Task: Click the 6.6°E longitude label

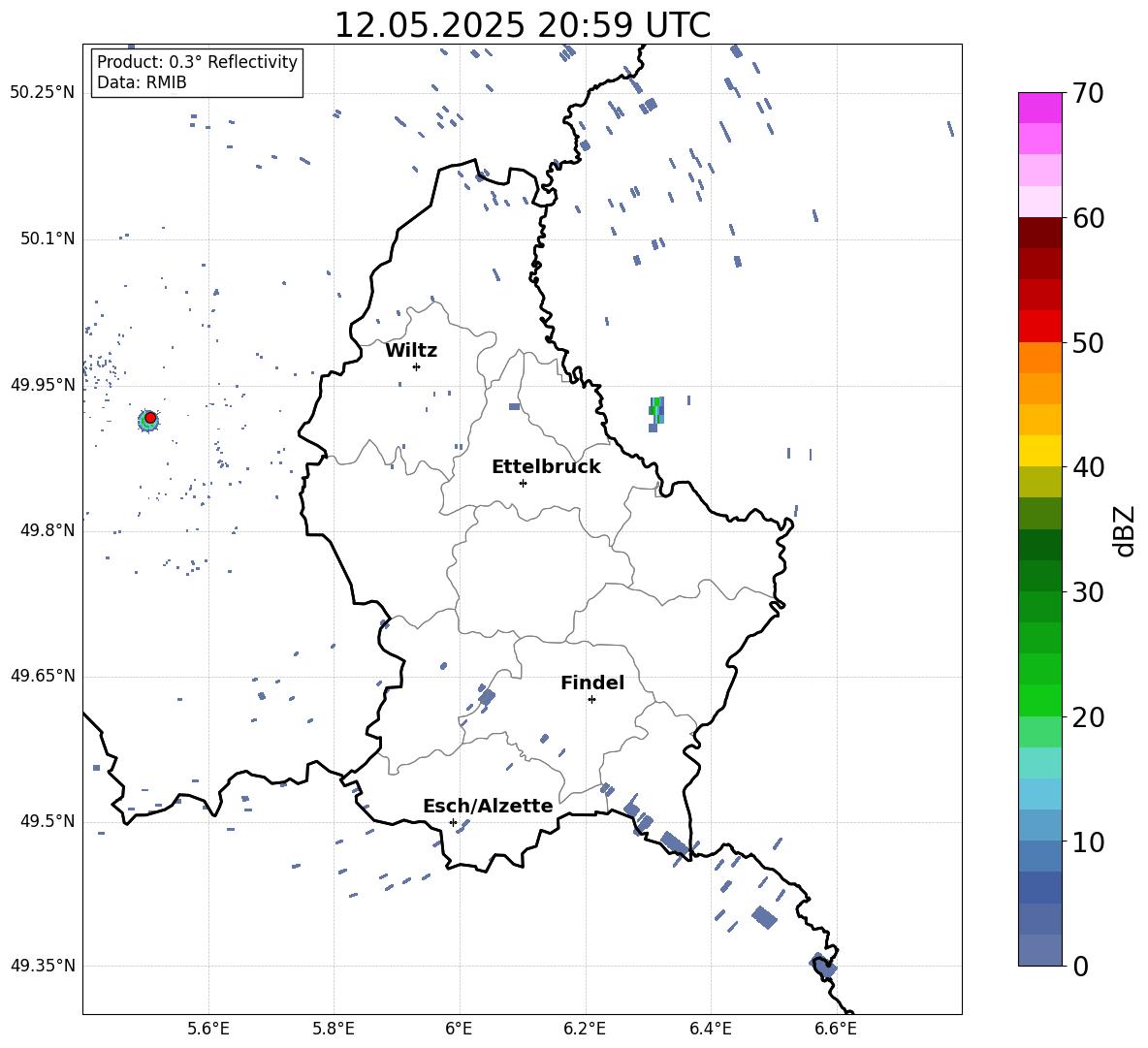Action: 836,1029
